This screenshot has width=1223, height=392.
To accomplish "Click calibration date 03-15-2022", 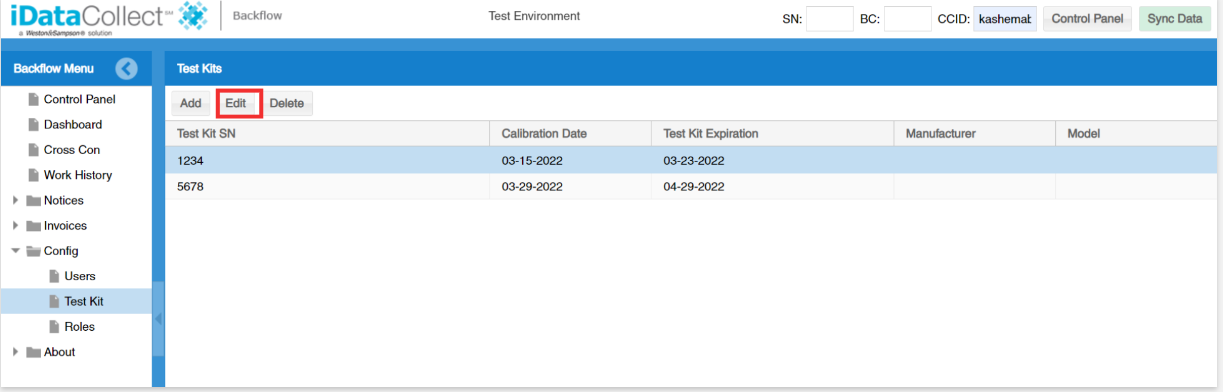I will [x=532, y=160].
